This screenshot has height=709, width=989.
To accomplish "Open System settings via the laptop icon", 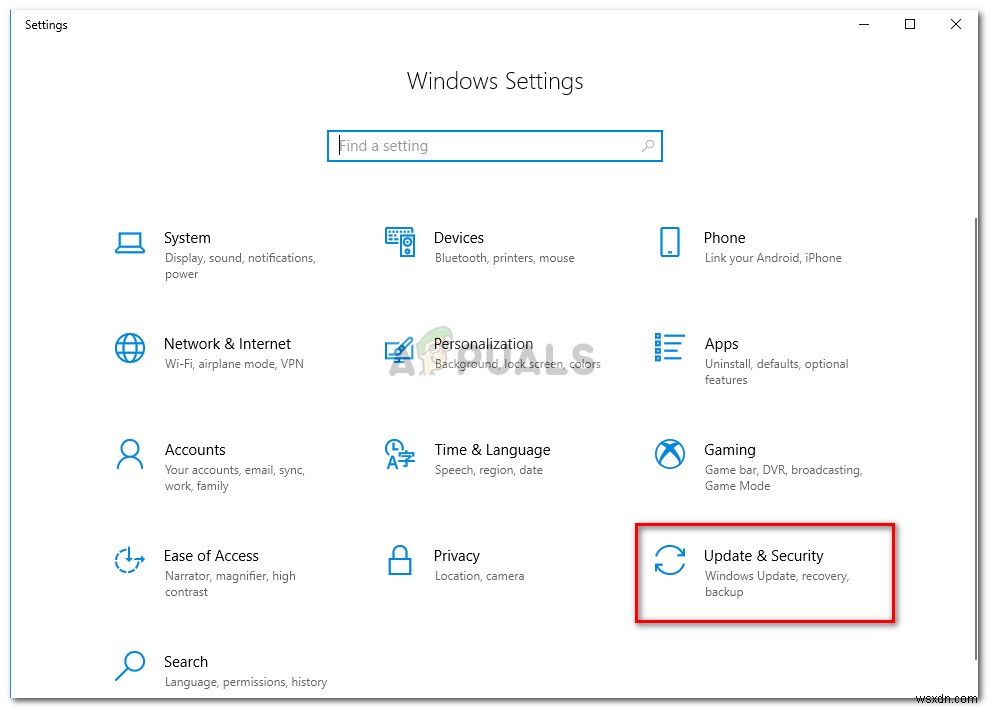I will coord(130,241).
